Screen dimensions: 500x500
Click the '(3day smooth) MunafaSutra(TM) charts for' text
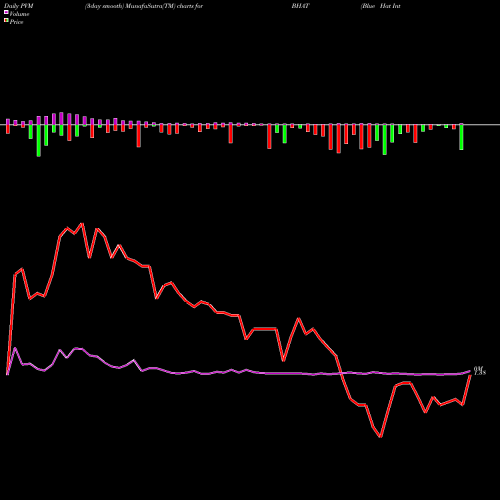[144, 6]
